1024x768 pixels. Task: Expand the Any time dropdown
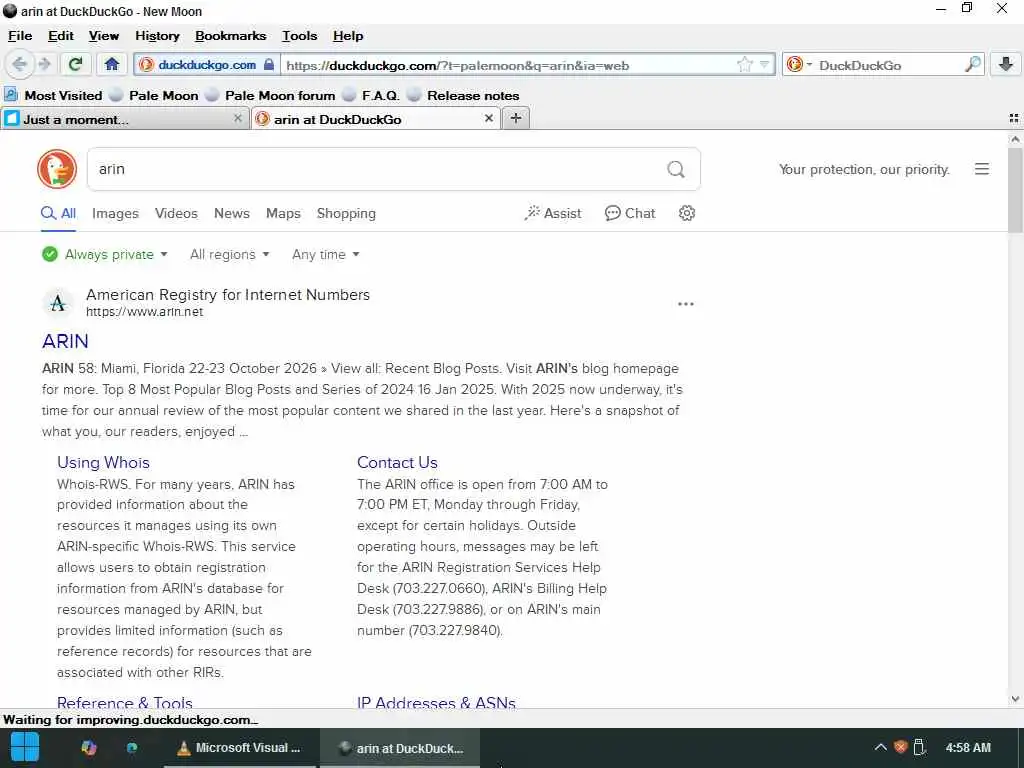326,255
